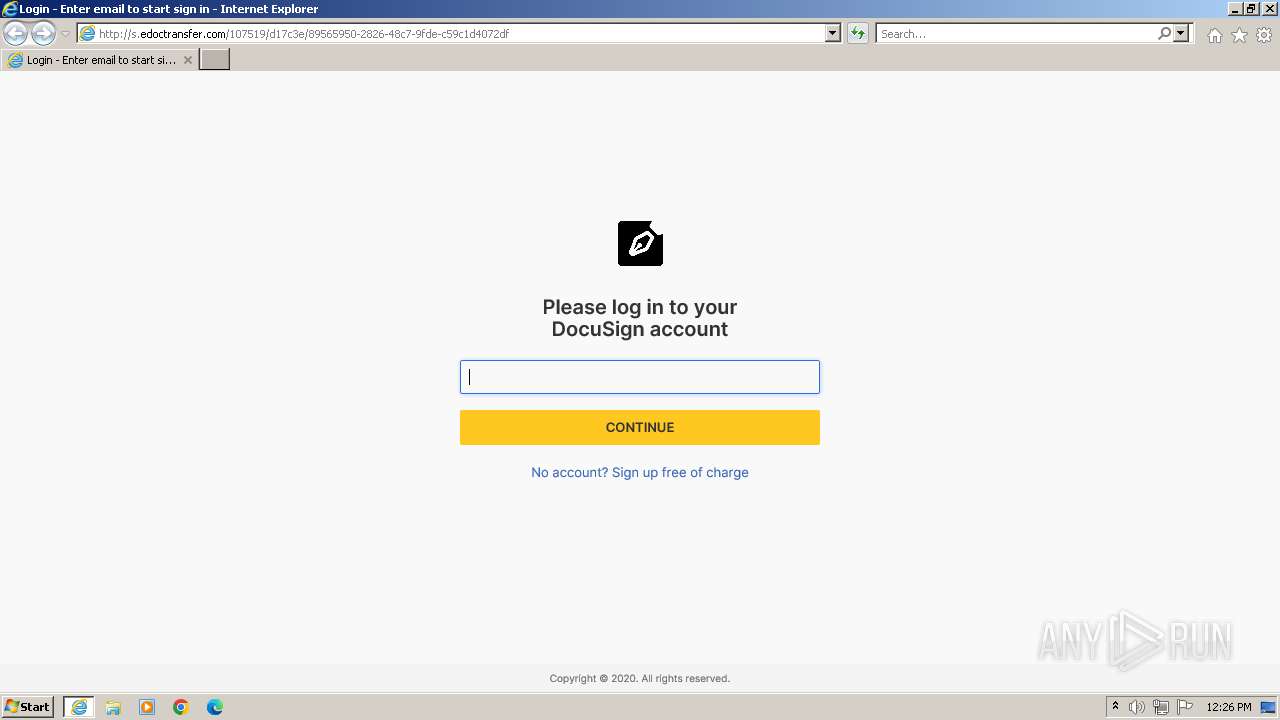Show hidden system tray icons
The height and width of the screenshot is (720, 1280).
click(1115, 707)
